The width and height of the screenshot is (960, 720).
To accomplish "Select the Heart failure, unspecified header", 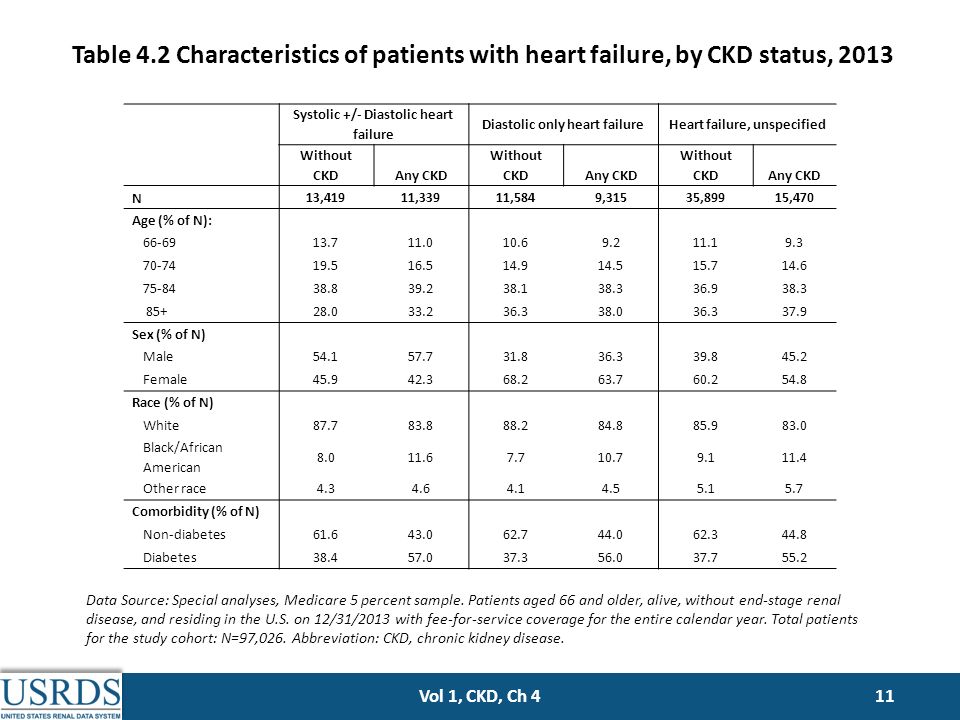I will coord(747,124).
